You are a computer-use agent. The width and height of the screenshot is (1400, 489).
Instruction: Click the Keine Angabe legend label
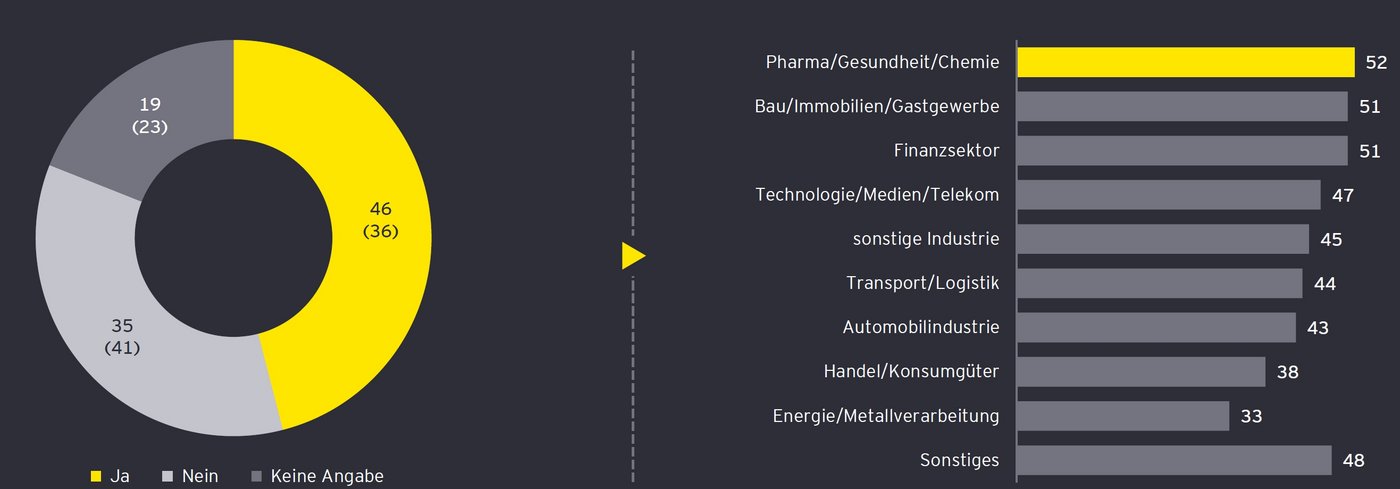327,476
